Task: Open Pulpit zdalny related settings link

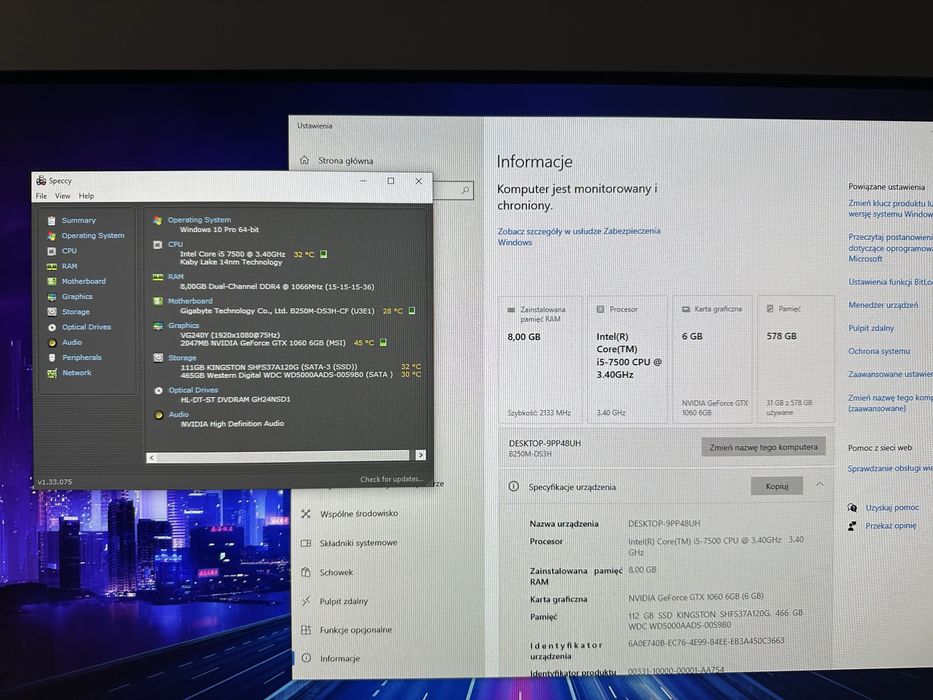Action: point(871,328)
